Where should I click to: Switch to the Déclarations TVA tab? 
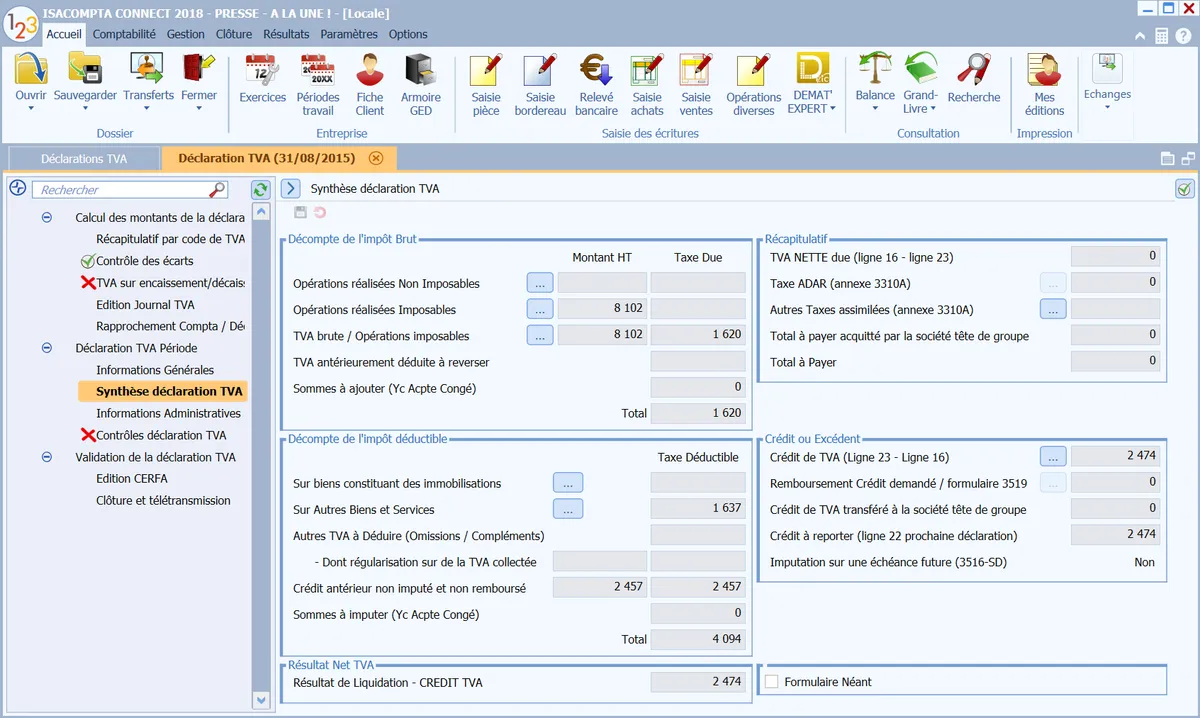point(85,158)
